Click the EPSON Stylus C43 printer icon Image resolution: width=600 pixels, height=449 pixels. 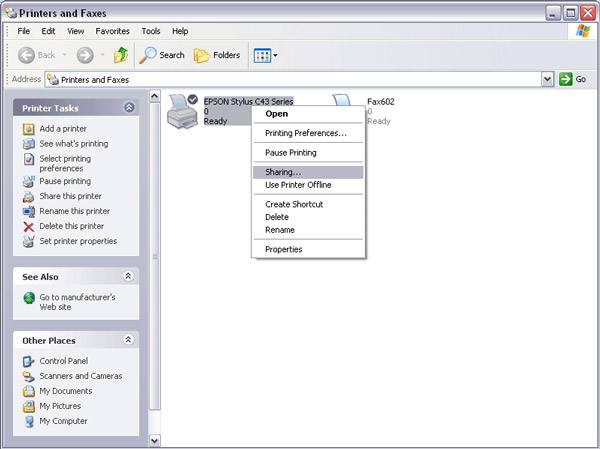pos(182,110)
